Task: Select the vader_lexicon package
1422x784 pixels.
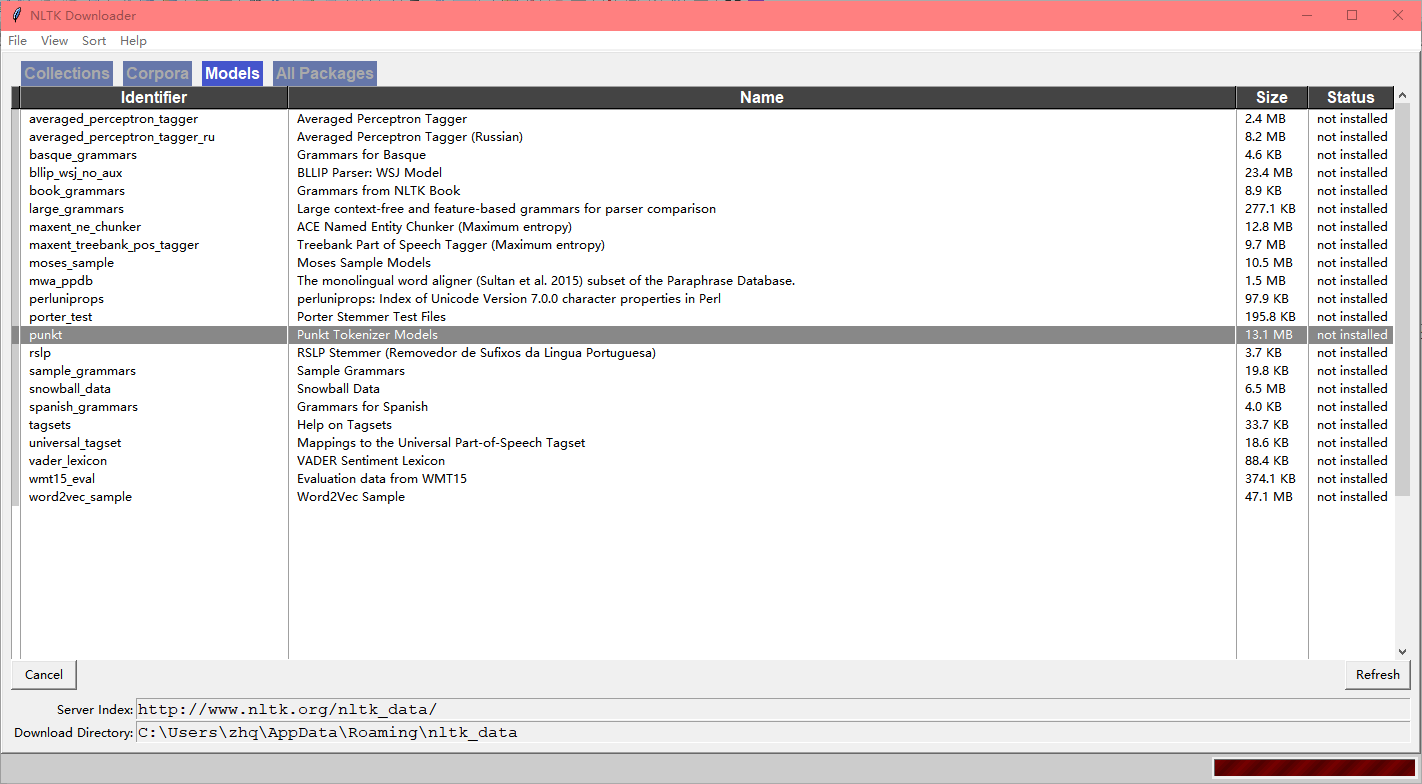Action: pyautogui.click(x=68, y=461)
